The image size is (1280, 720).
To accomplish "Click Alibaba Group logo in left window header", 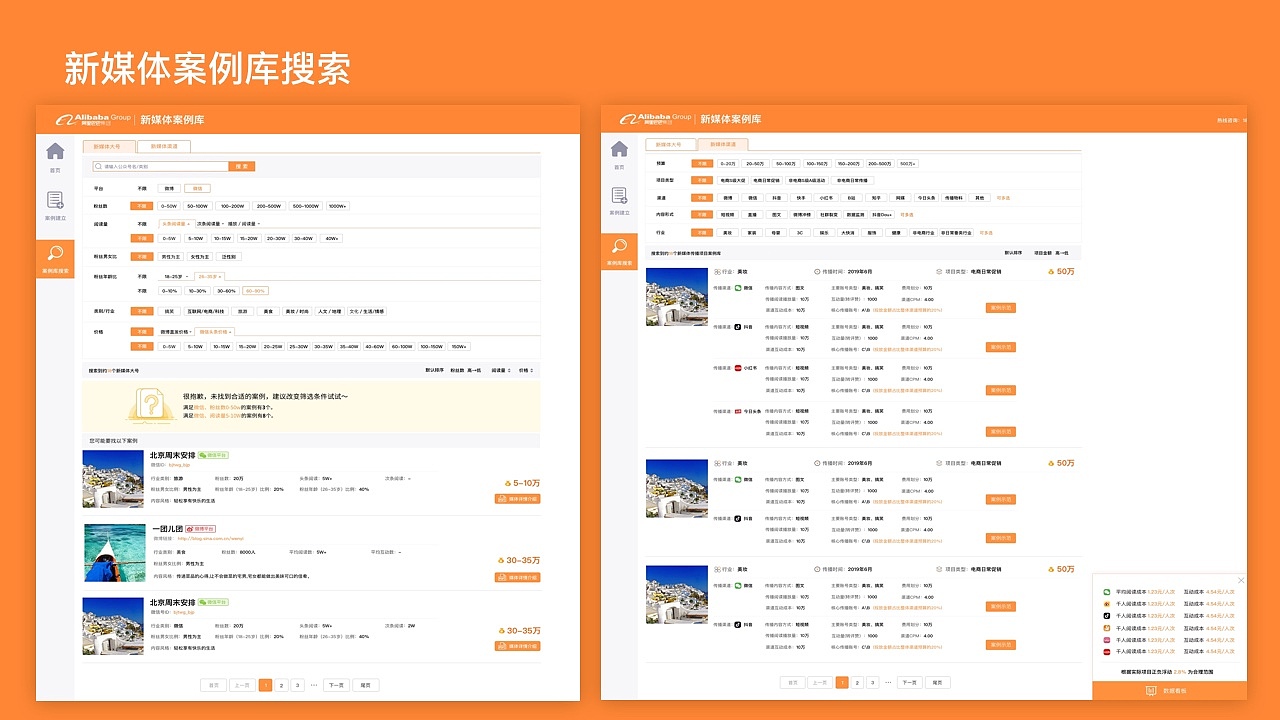I will pyautogui.click(x=93, y=119).
